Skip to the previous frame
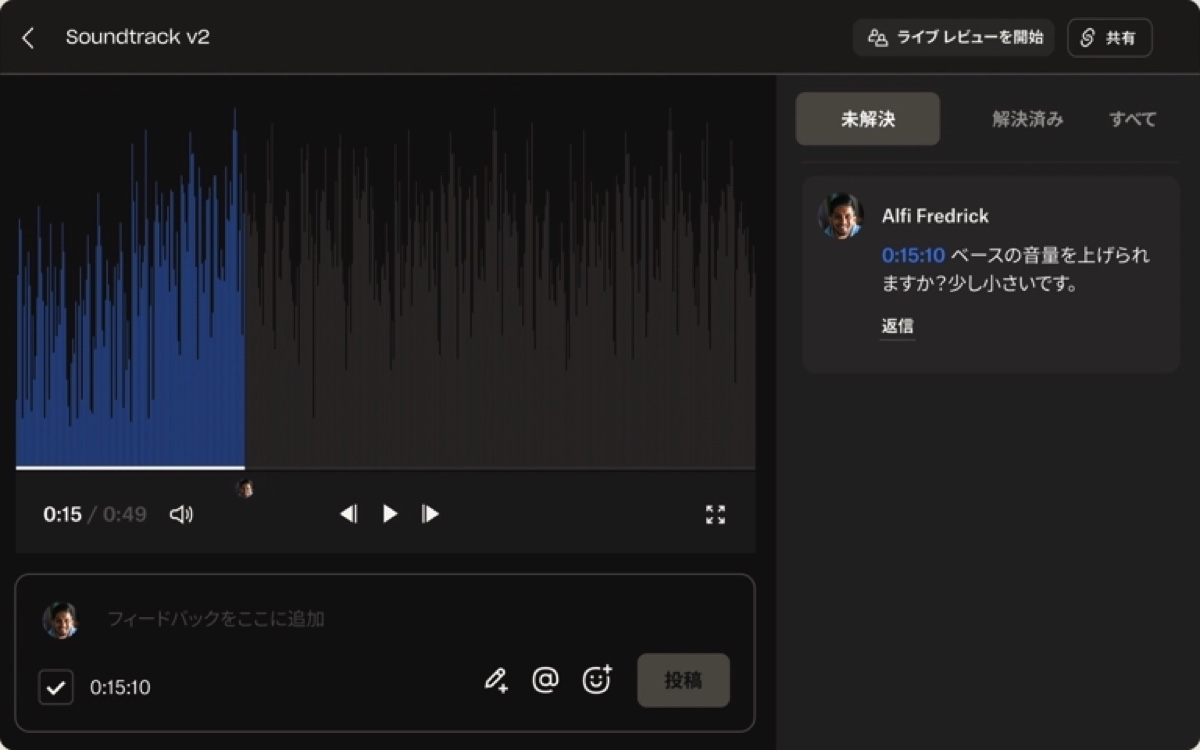This screenshot has height=750, width=1200. [348, 514]
